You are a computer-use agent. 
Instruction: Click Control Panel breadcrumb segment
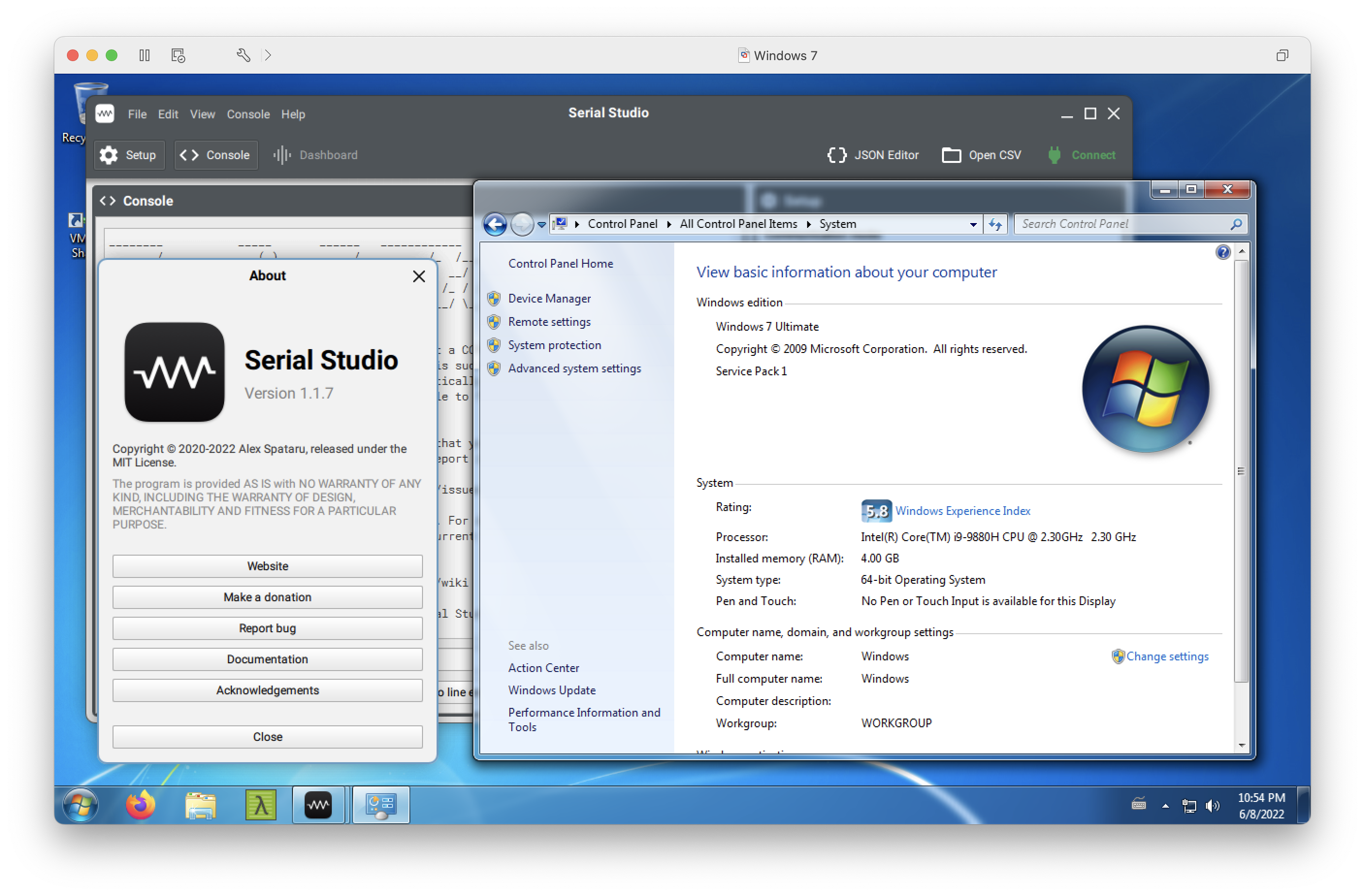pyautogui.click(x=622, y=224)
